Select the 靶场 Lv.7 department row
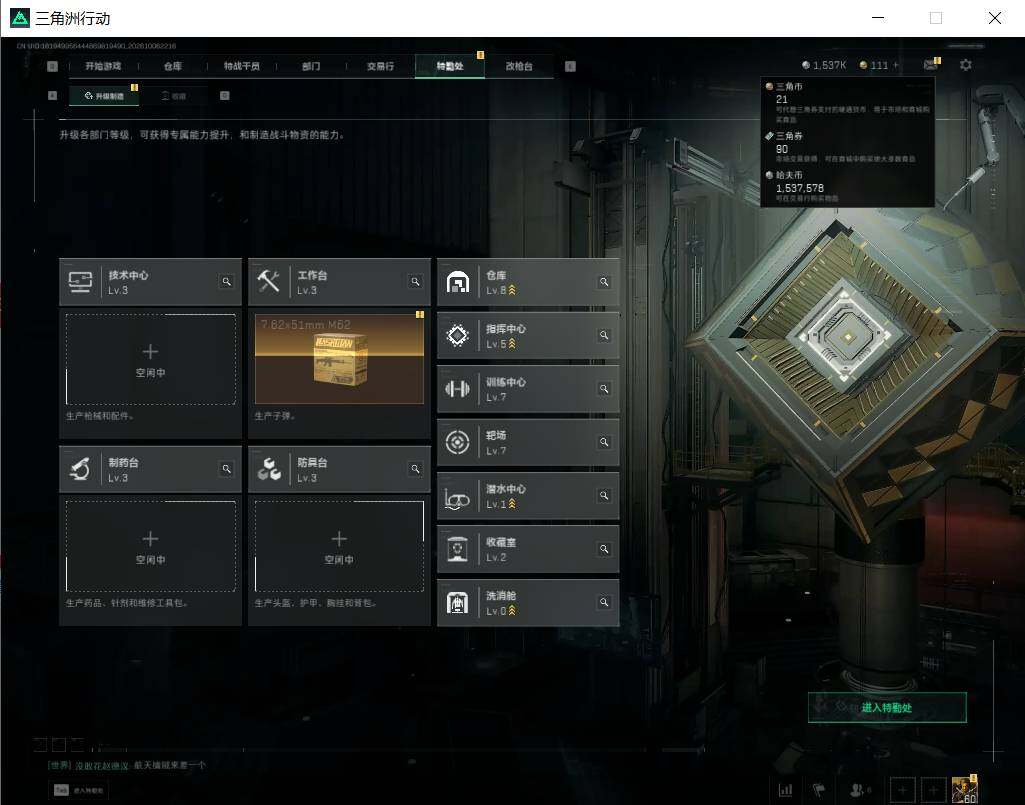The height and width of the screenshot is (805, 1025). tap(528, 443)
